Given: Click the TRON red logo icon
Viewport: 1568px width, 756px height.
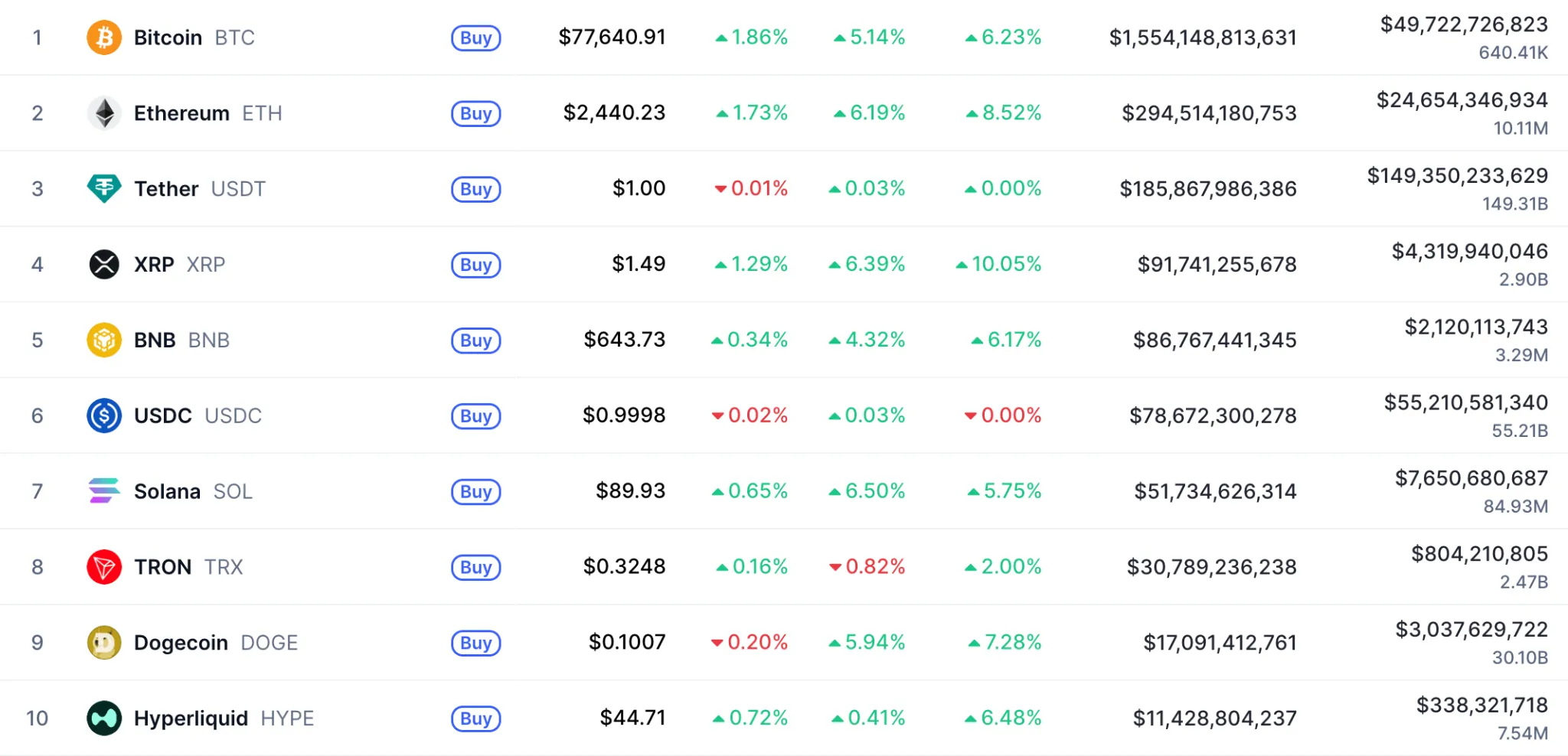Looking at the screenshot, I should pos(104,567).
